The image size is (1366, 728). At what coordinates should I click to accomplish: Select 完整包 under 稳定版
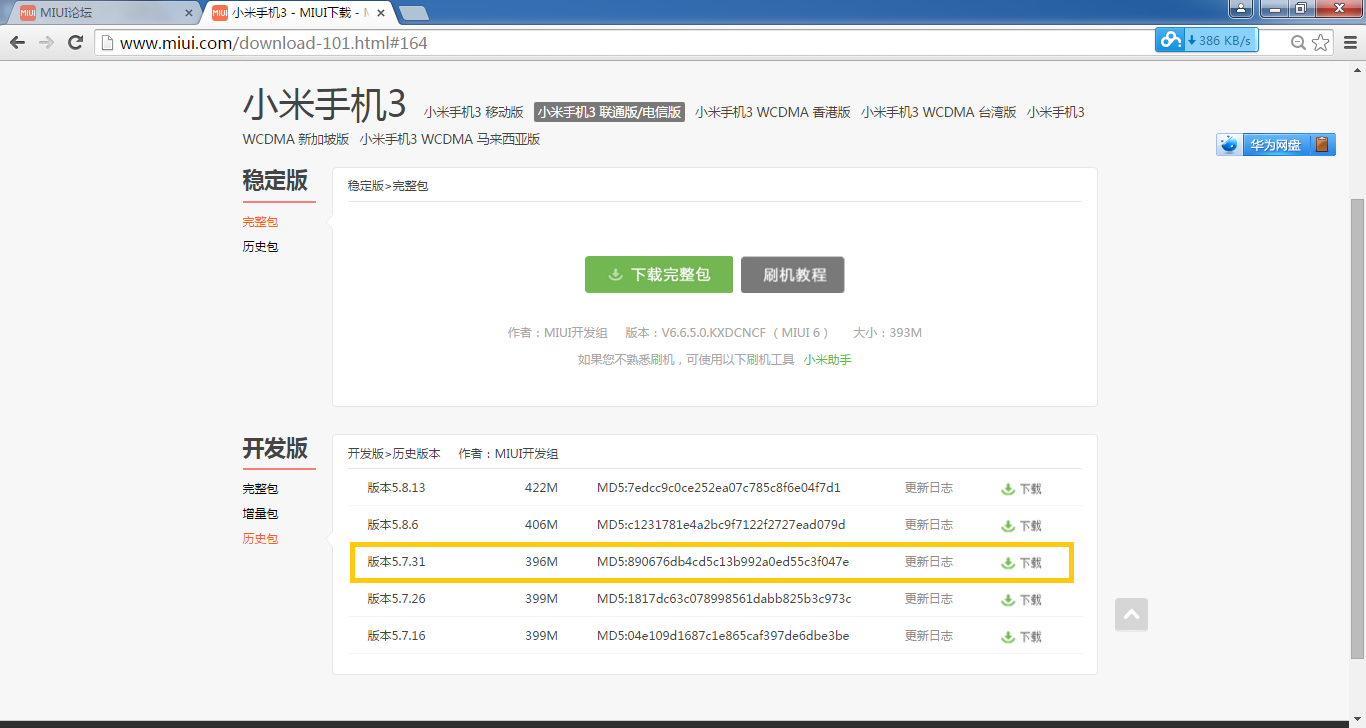coord(260,222)
